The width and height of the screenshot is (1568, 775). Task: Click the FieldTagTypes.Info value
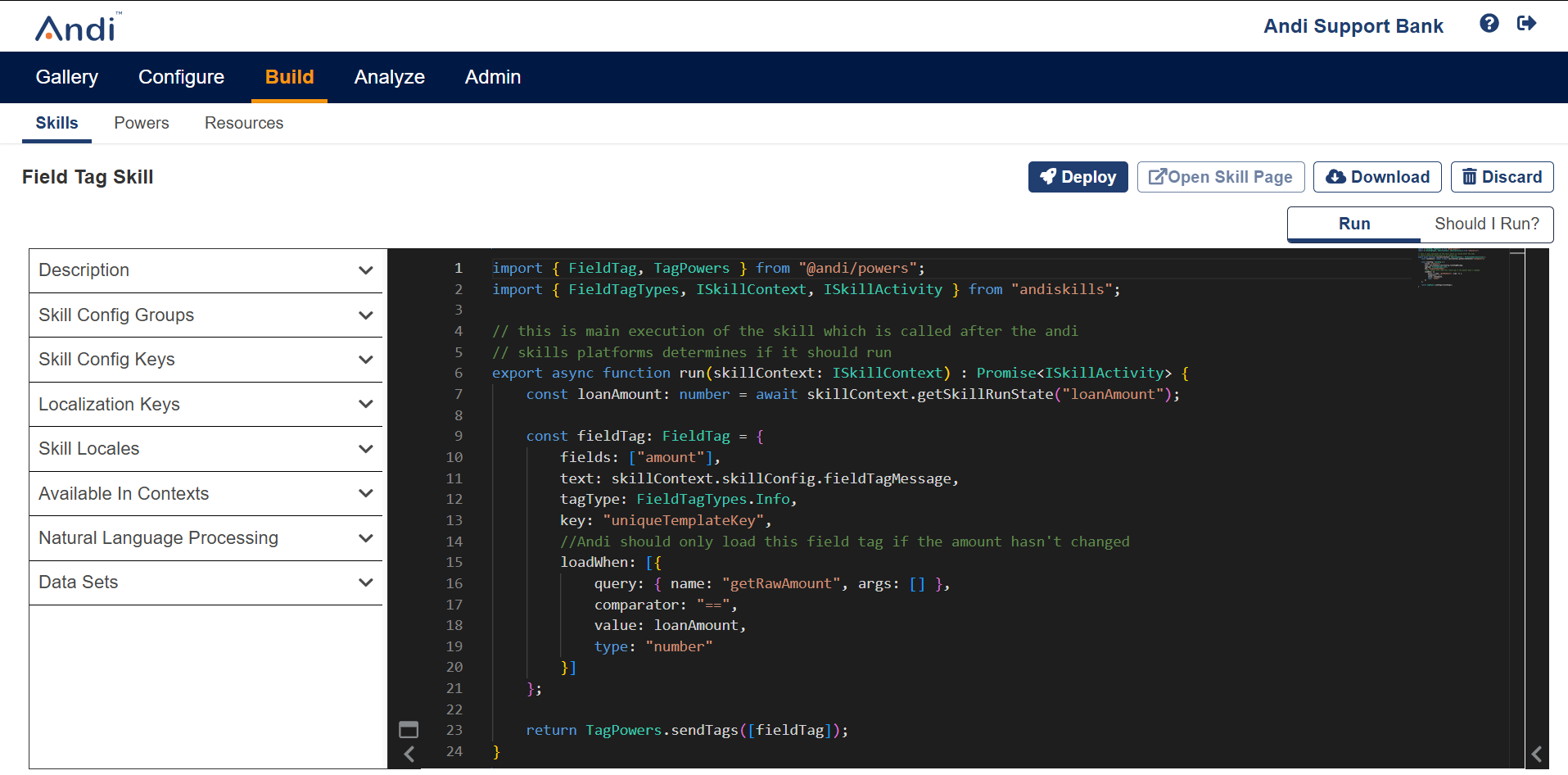coord(713,499)
